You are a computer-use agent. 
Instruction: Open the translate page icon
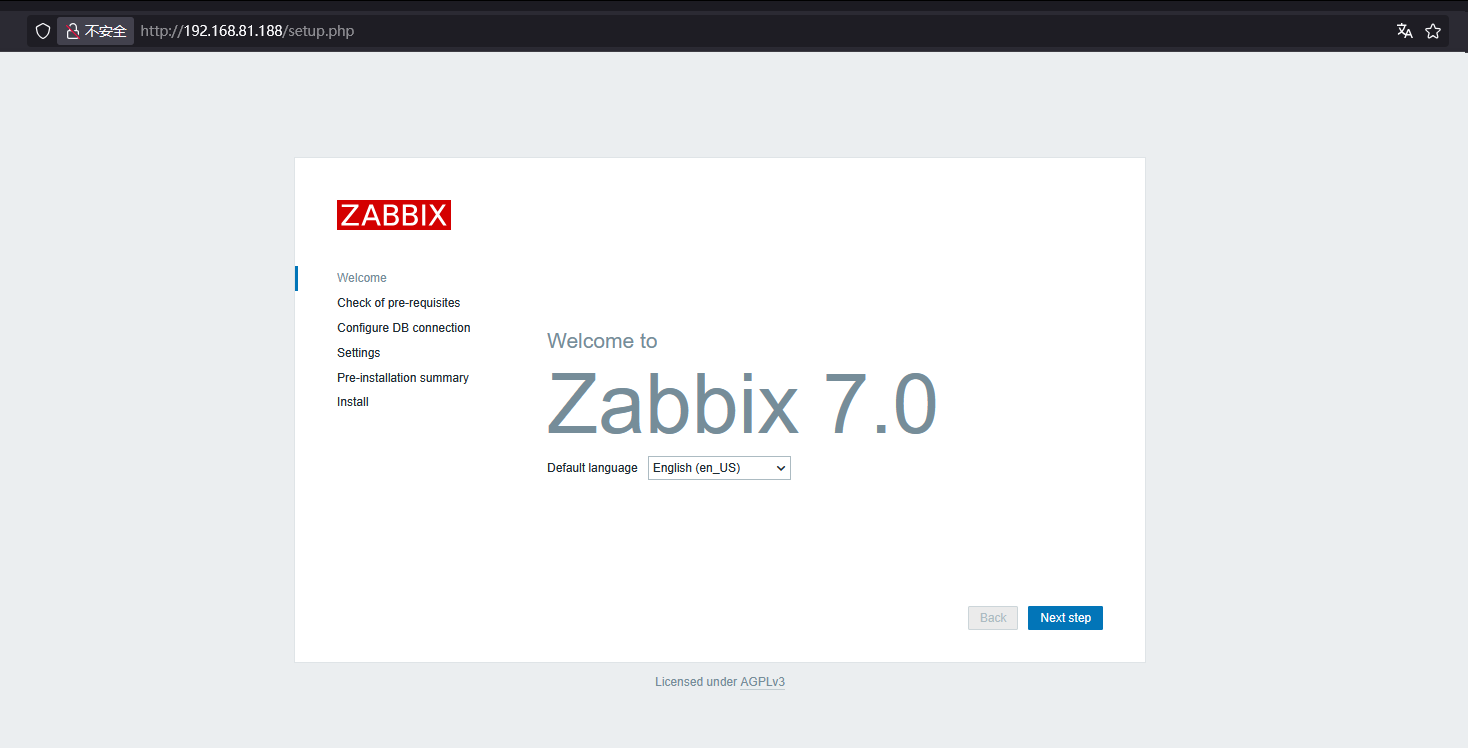pyautogui.click(x=1404, y=30)
